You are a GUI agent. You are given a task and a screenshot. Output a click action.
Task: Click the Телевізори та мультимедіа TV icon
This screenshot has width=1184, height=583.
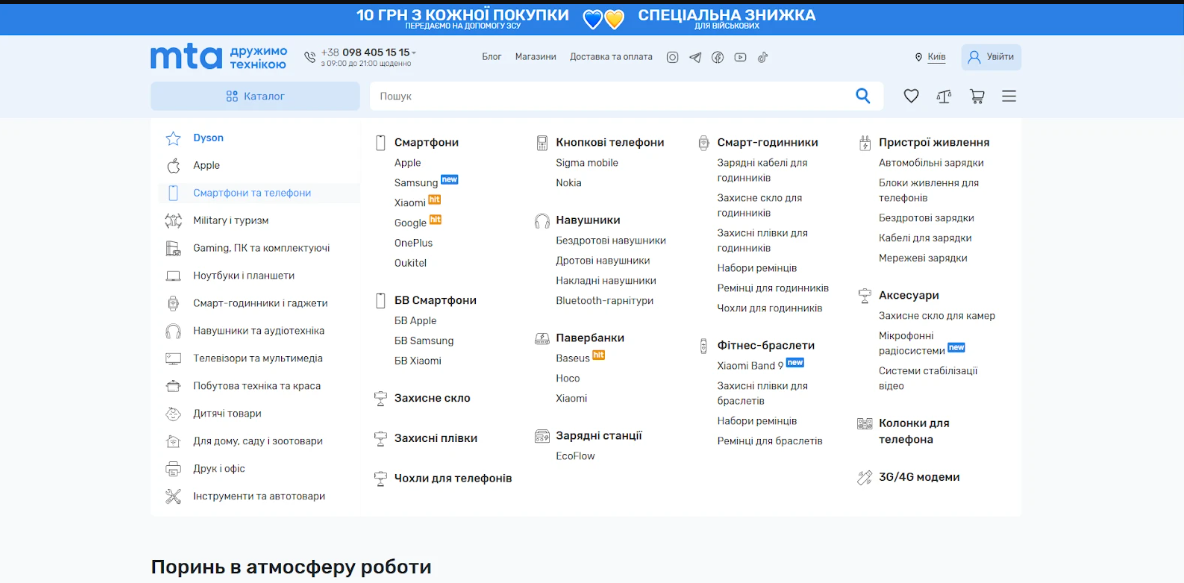(173, 358)
